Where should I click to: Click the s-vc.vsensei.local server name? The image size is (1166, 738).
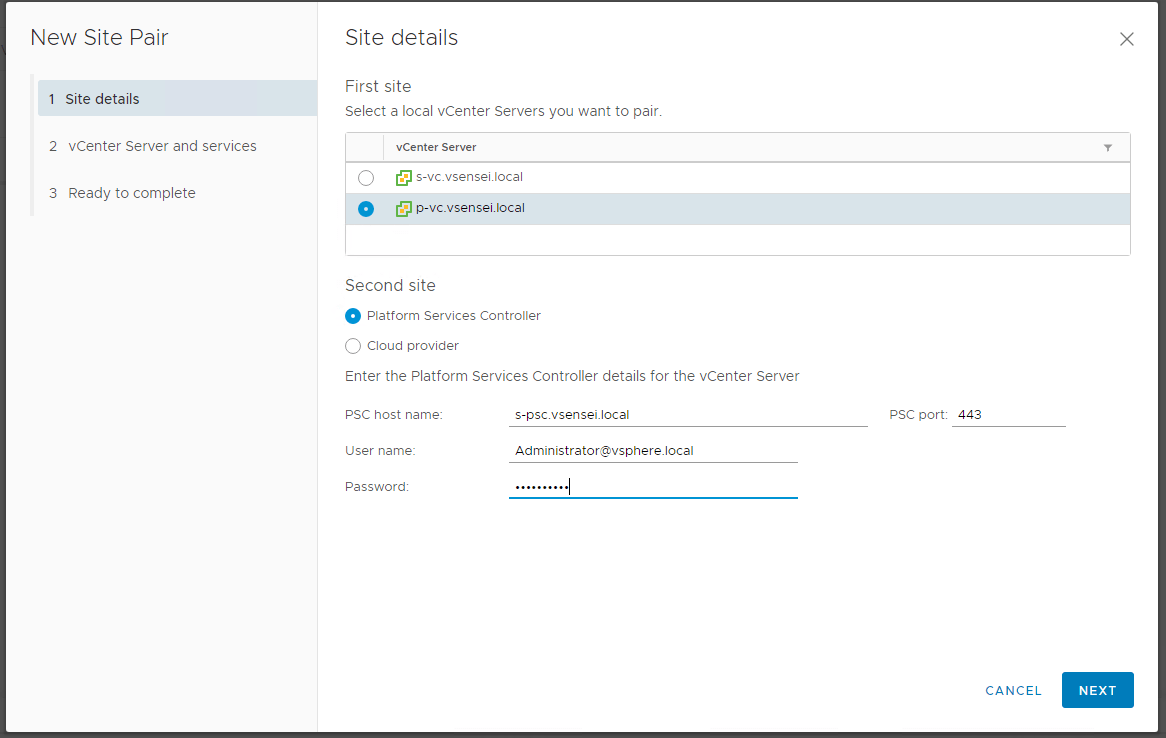pos(469,177)
